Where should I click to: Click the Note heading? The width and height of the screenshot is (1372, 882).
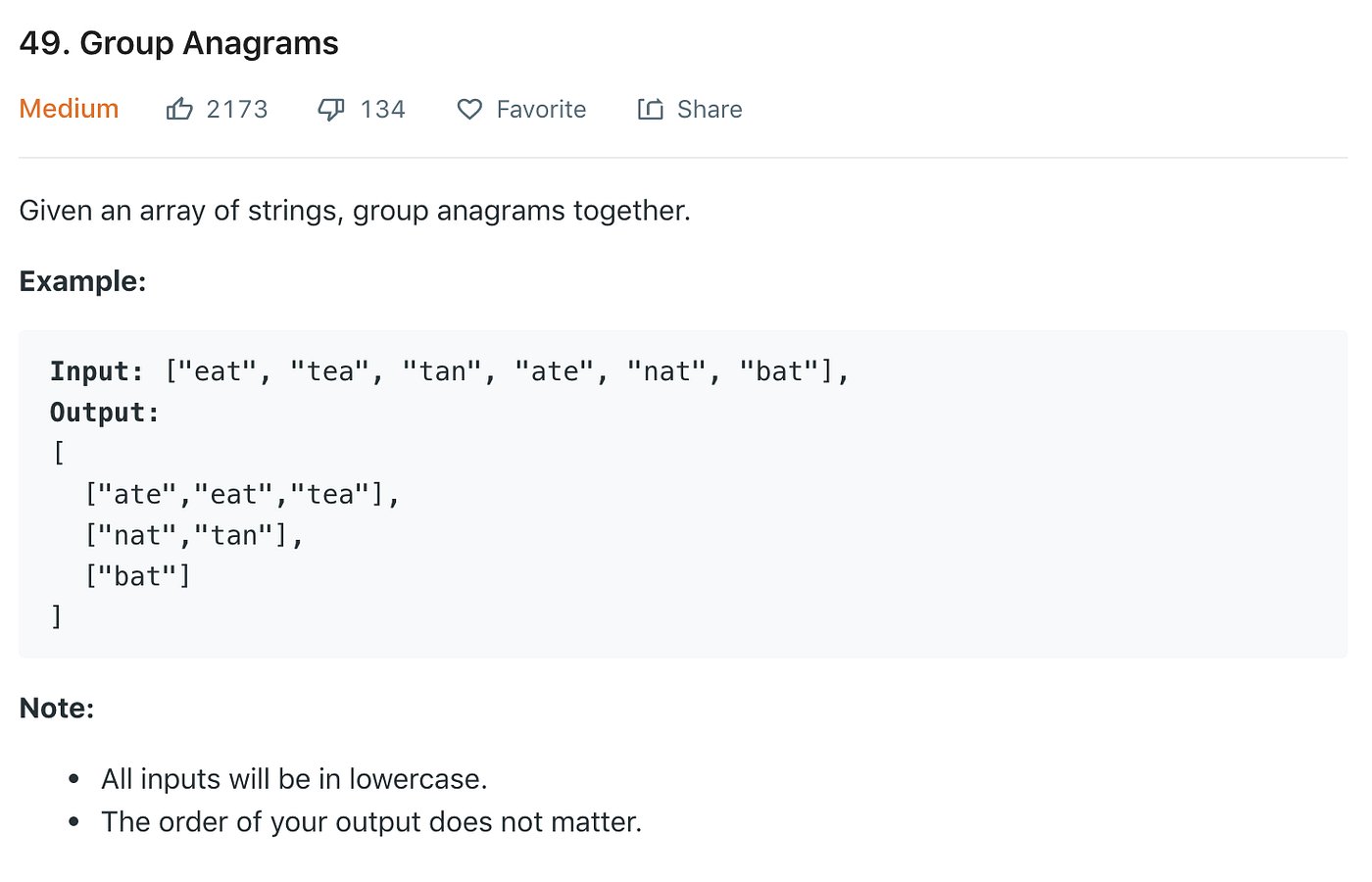coord(56,708)
